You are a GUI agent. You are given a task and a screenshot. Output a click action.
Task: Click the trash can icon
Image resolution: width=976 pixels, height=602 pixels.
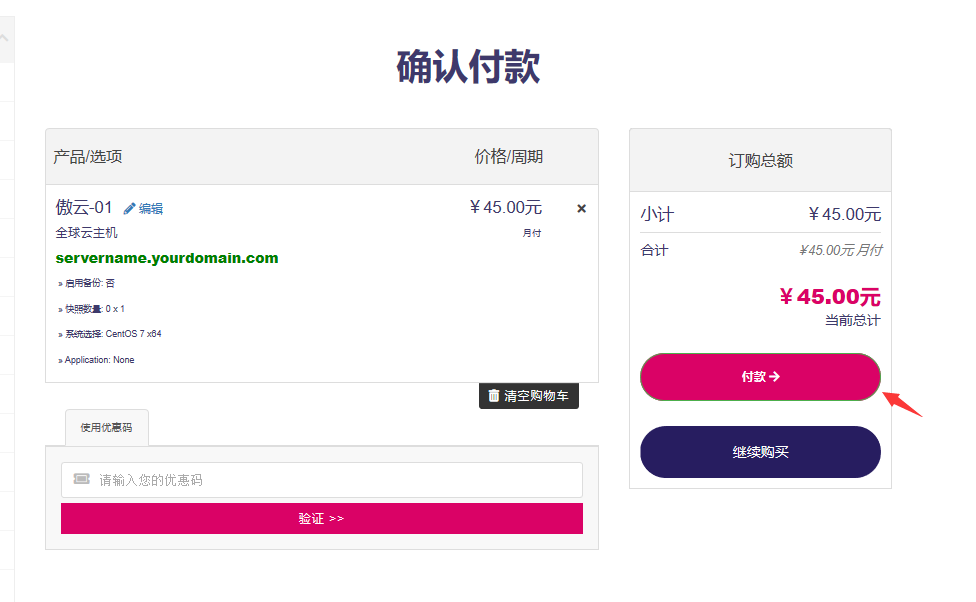pyautogui.click(x=494, y=396)
